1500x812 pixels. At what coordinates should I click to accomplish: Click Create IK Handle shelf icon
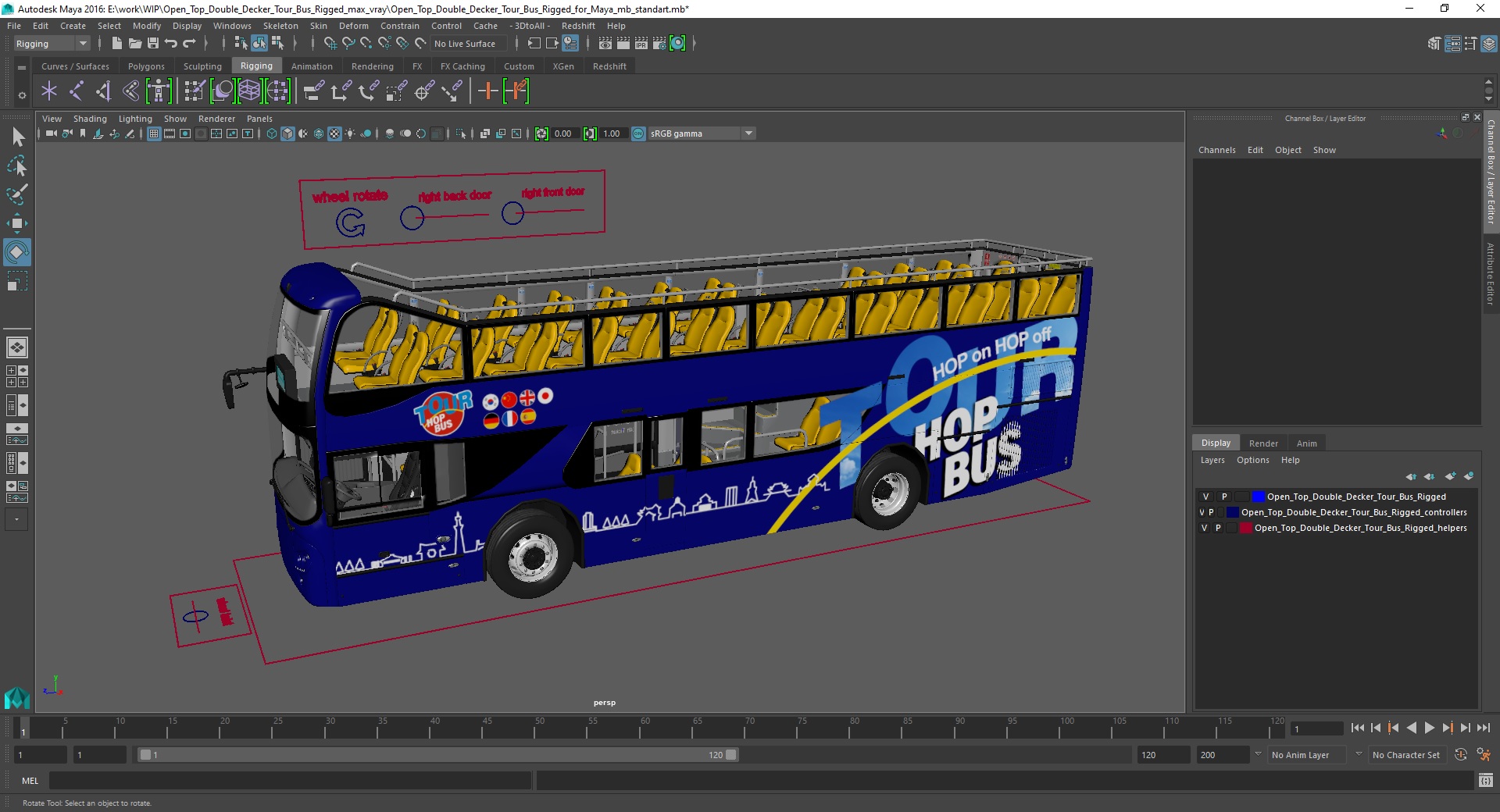click(104, 91)
